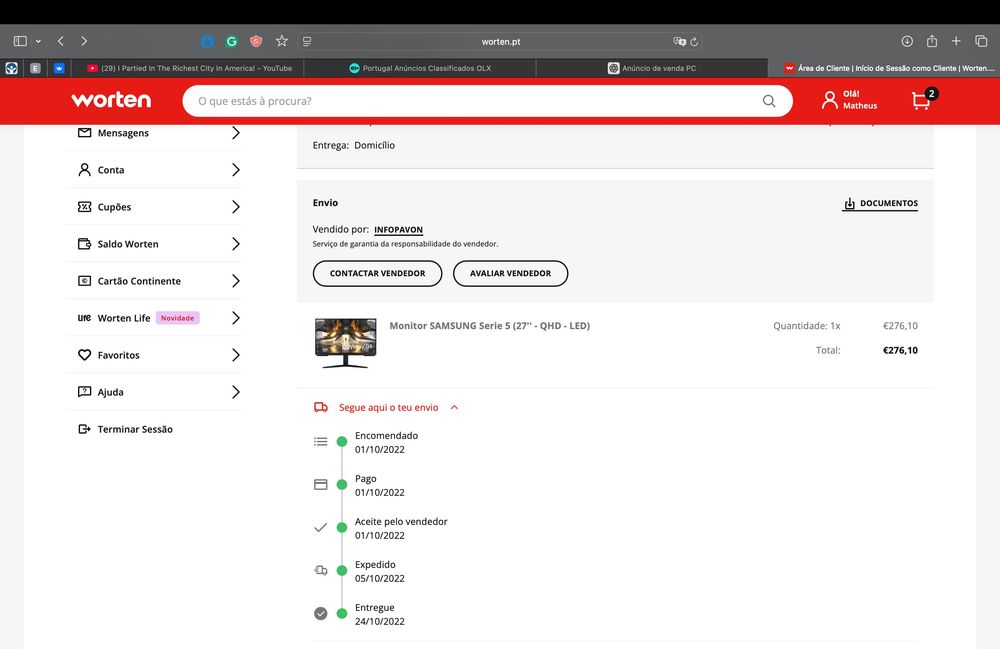Click the star bookmark icon in toolbar

coord(282,41)
